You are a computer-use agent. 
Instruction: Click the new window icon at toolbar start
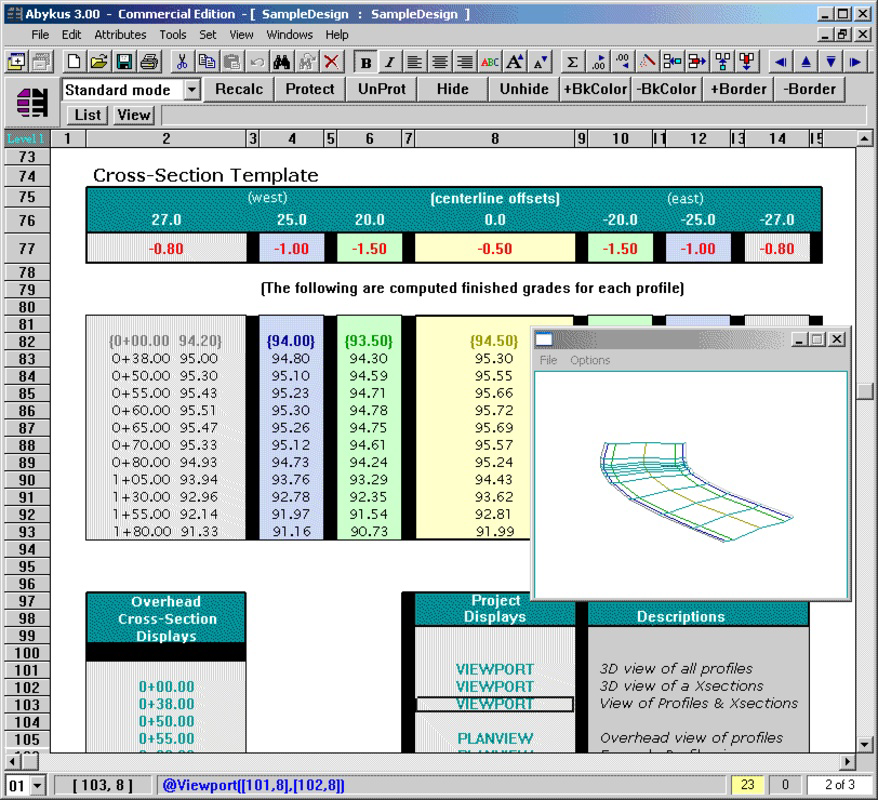coord(16,62)
